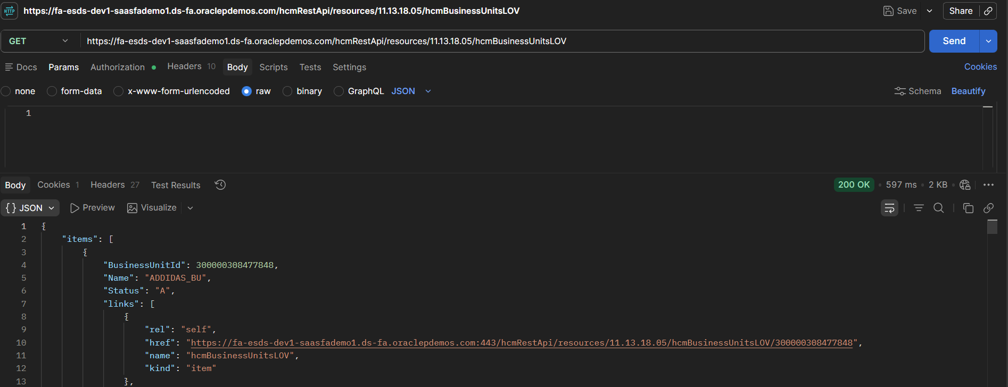Image resolution: width=1008 pixels, height=387 pixels.
Task: Select the GraphQL body type
Action: (x=359, y=91)
